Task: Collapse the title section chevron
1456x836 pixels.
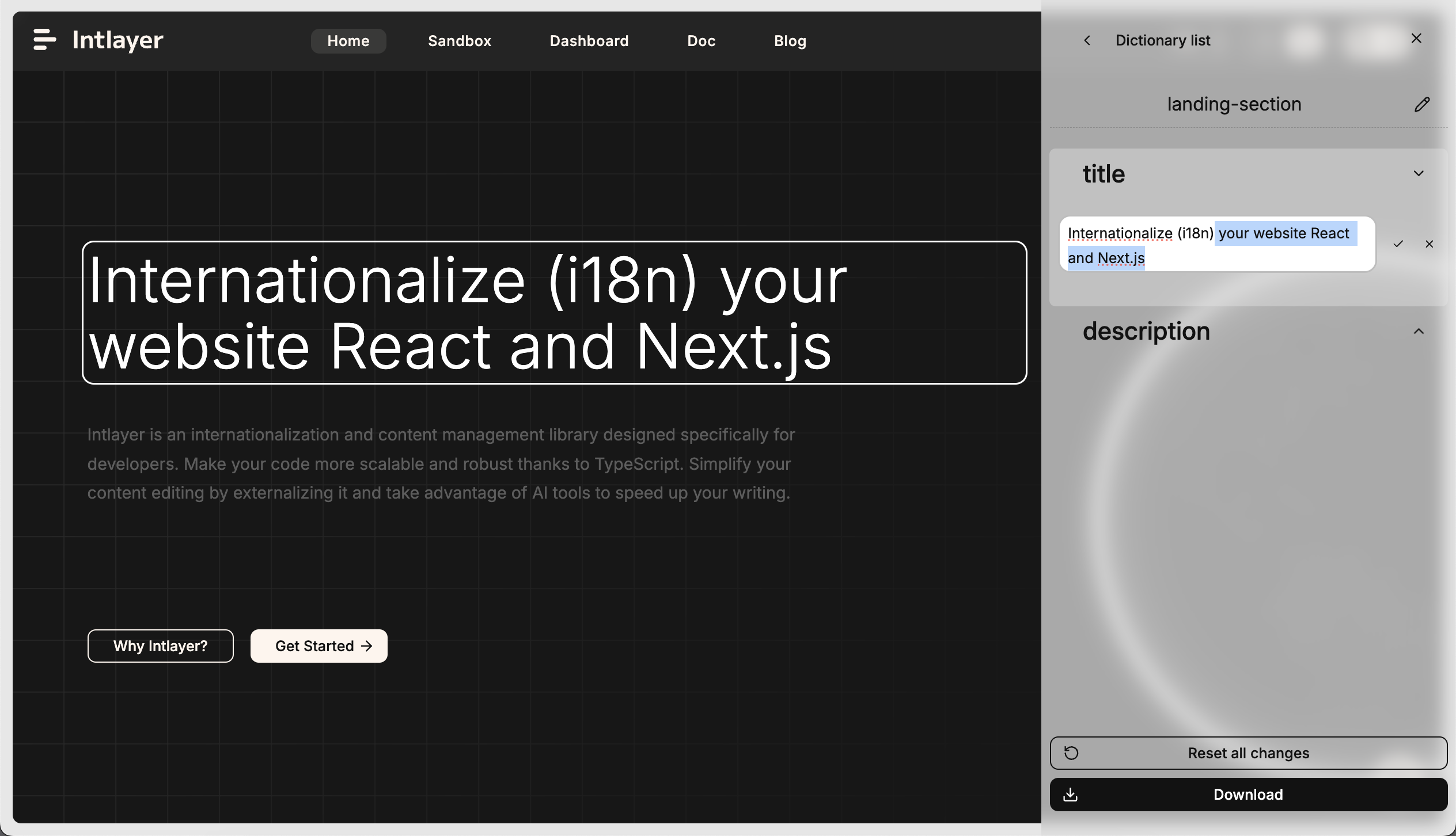Action: pyautogui.click(x=1418, y=173)
